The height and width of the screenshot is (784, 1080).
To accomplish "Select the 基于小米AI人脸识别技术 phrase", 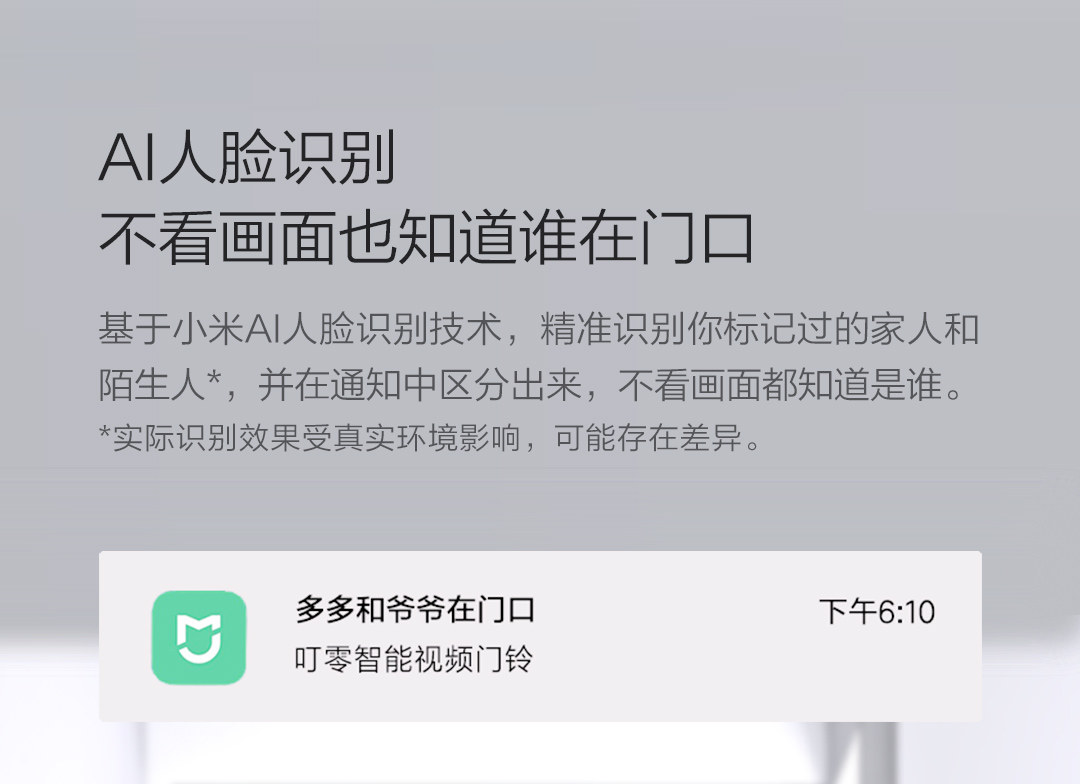I will 300,329.
